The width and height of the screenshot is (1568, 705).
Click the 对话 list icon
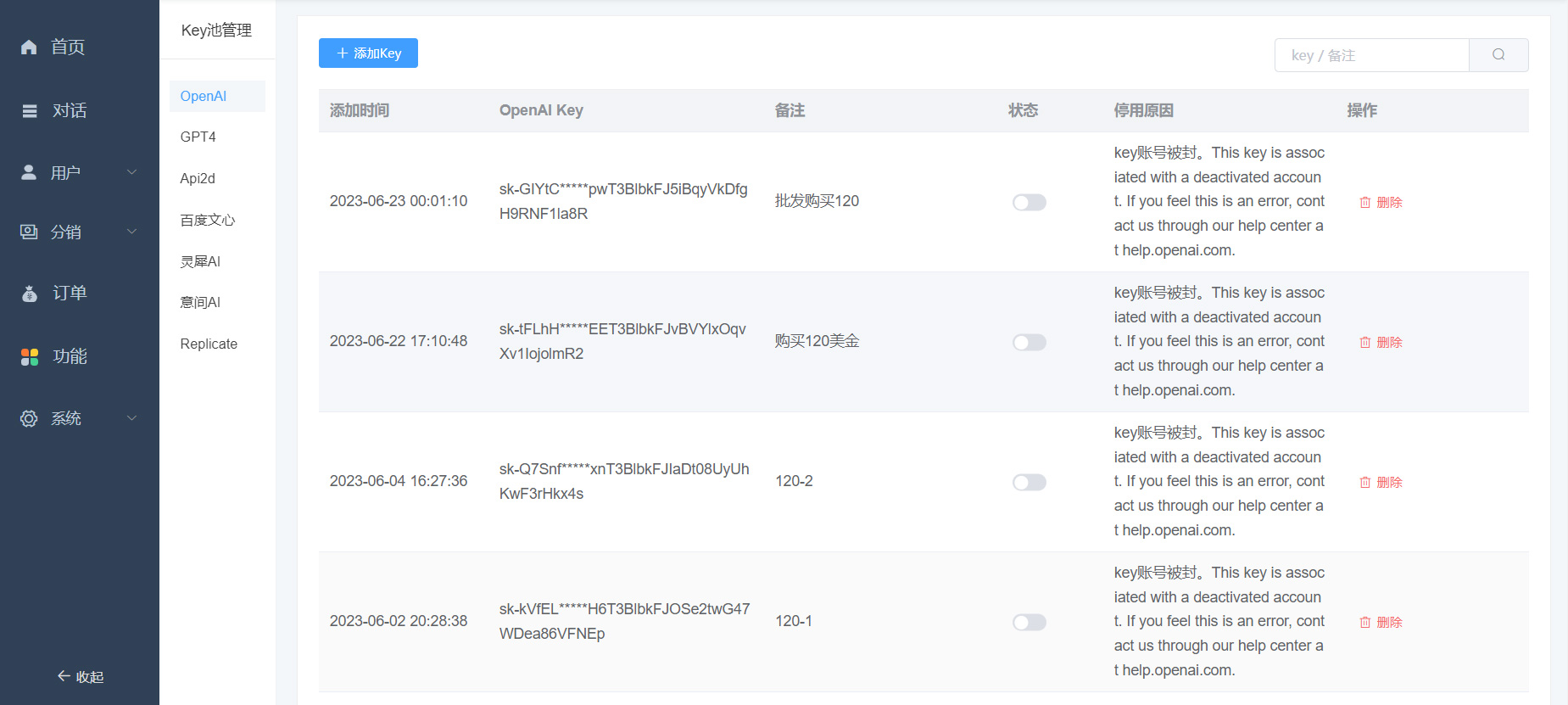tap(30, 111)
